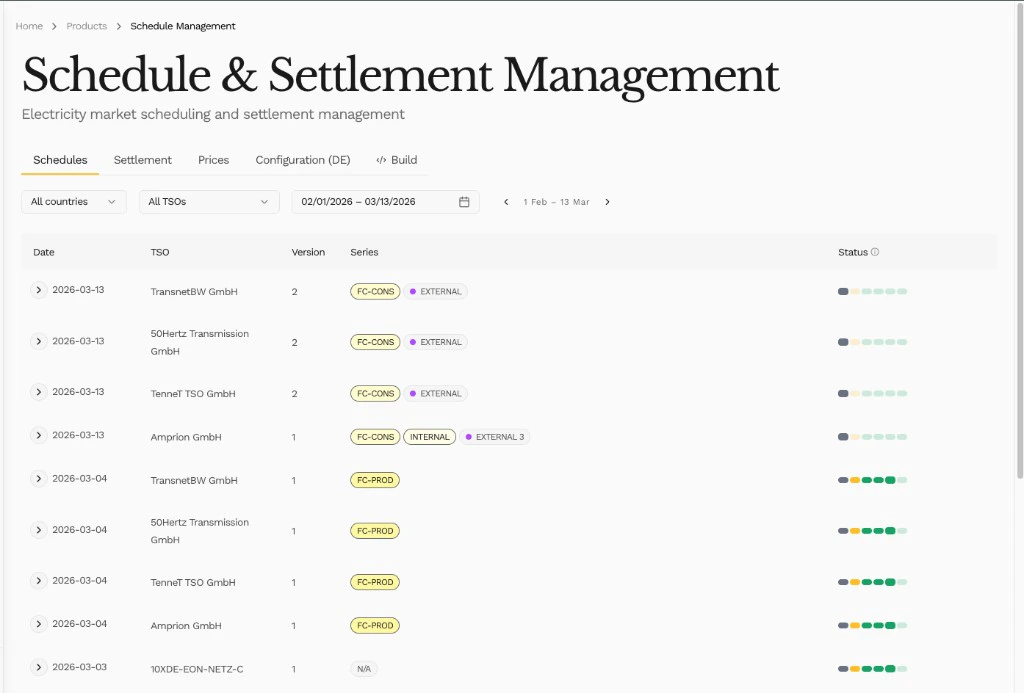Click the code icon next to Build tab
The image size is (1024, 693).
pos(379,159)
